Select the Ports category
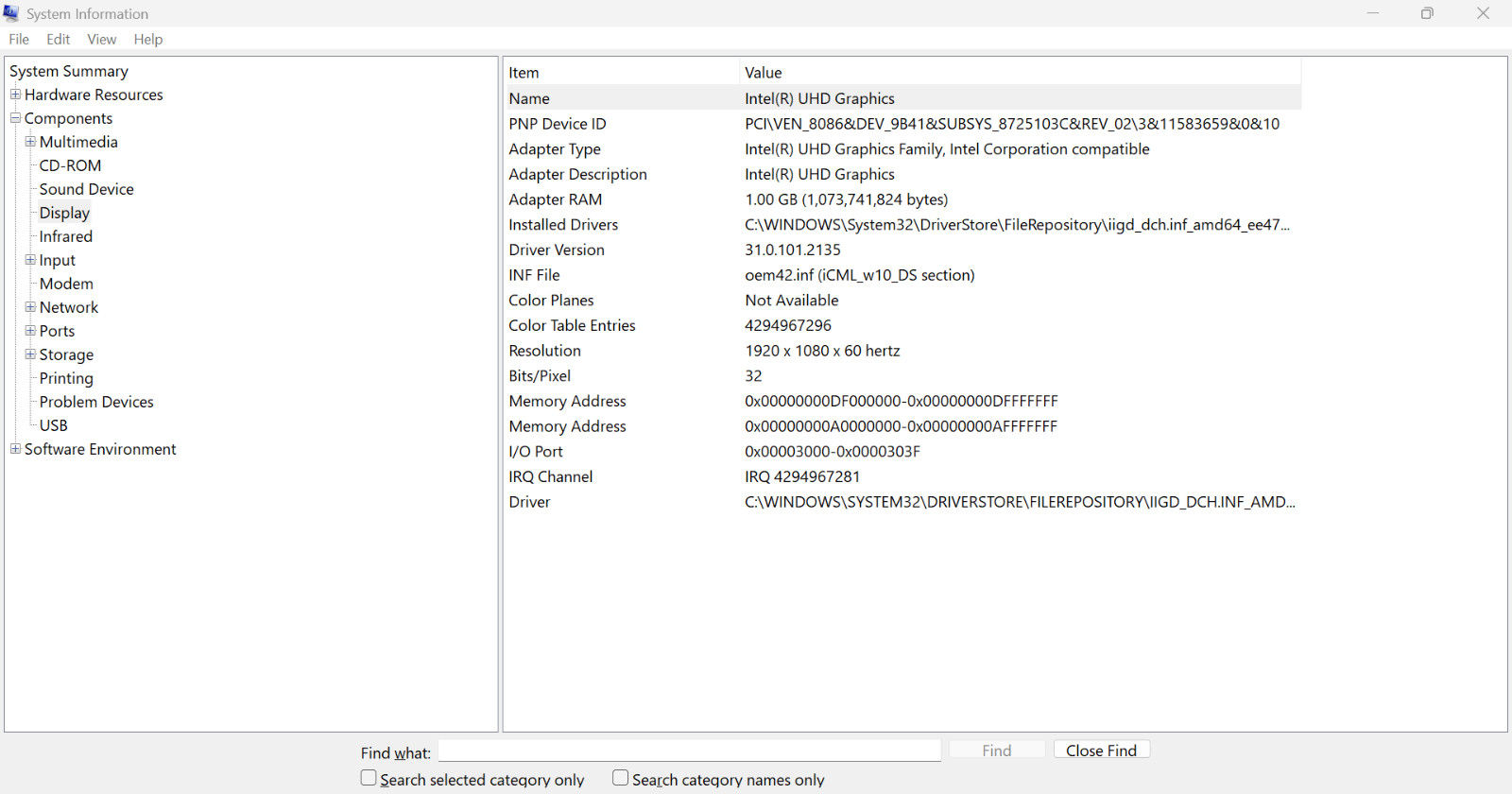This screenshot has height=794, width=1512. click(58, 331)
